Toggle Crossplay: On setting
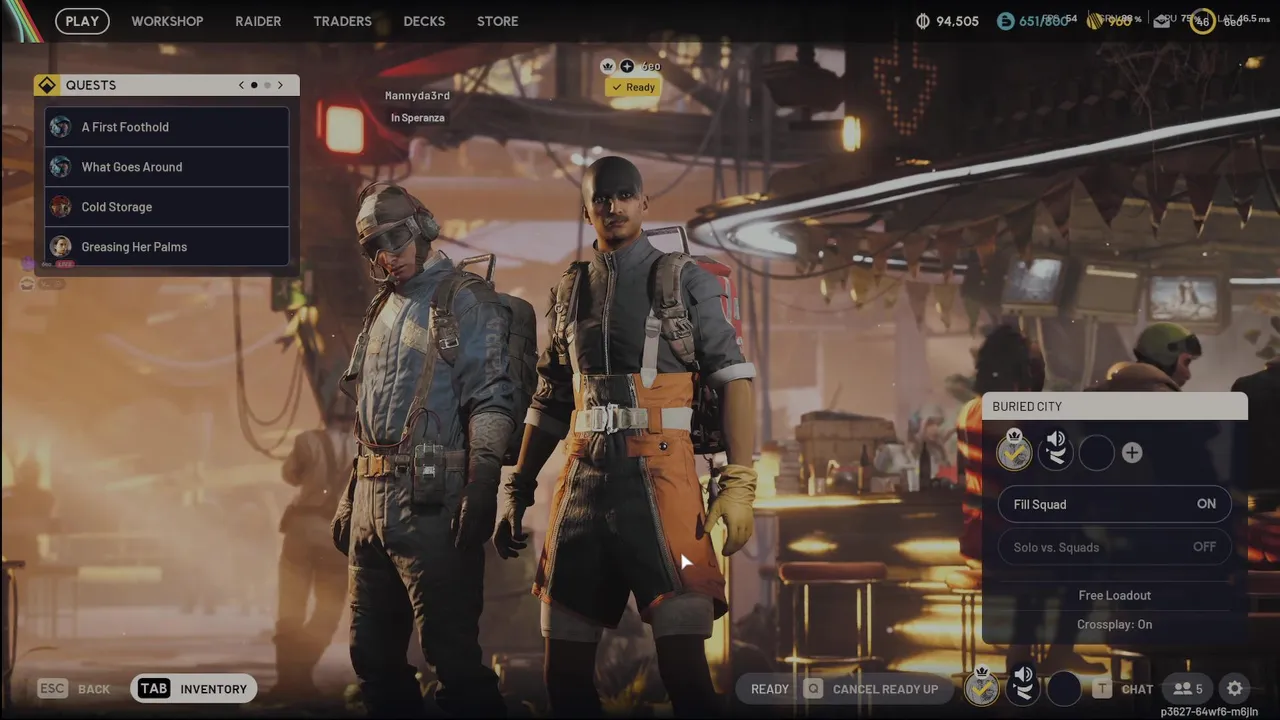 tap(1115, 624)
